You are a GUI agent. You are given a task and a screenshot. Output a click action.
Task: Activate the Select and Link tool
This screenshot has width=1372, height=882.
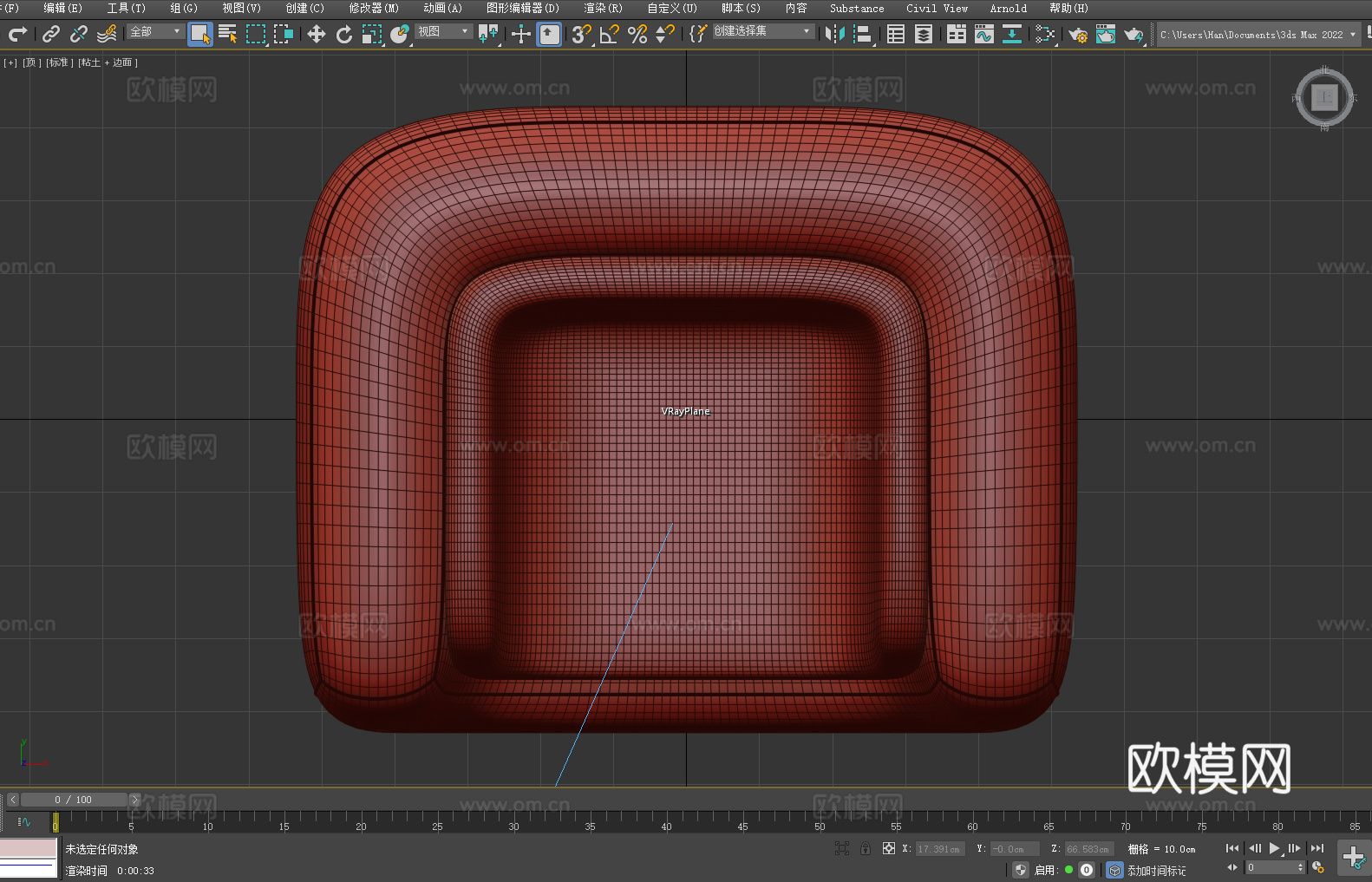(51, 34)
